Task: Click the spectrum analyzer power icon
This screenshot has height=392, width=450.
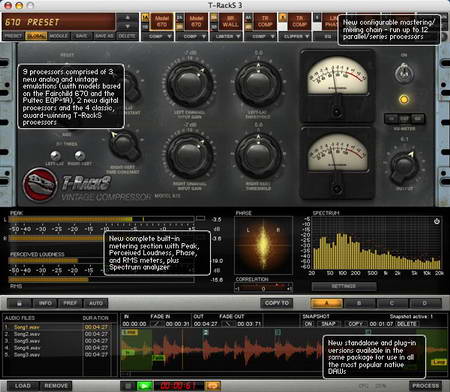Action: pyautogui.click(x=437, y=221)
